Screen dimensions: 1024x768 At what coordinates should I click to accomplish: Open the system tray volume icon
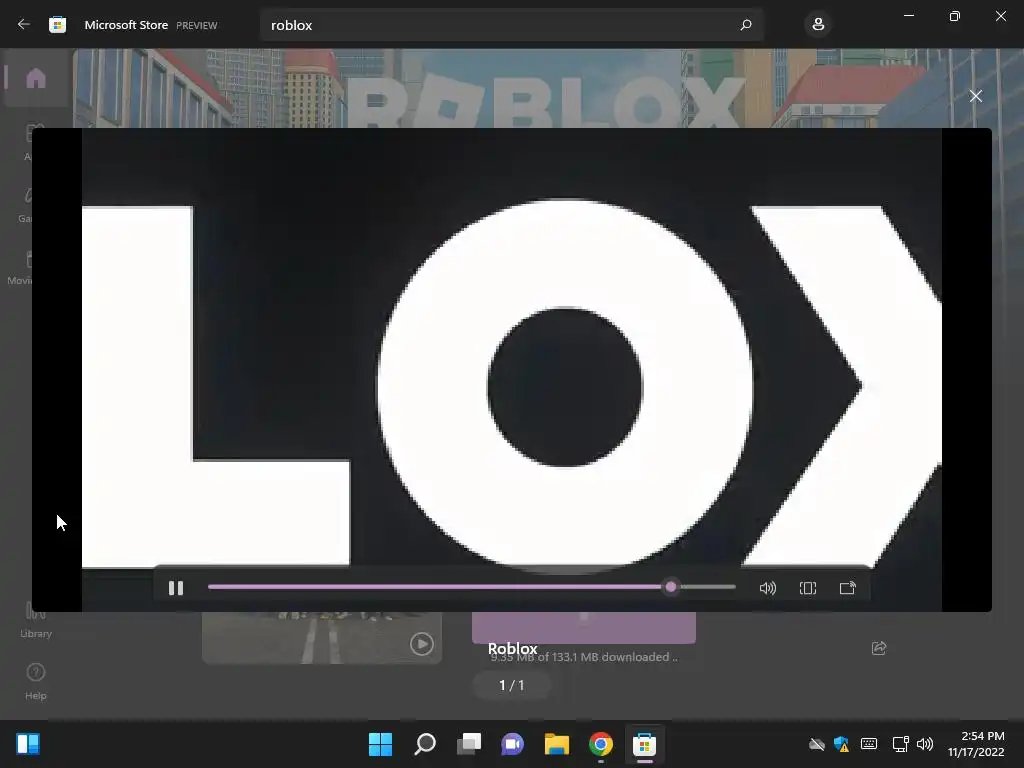click(x=925, y=744)
